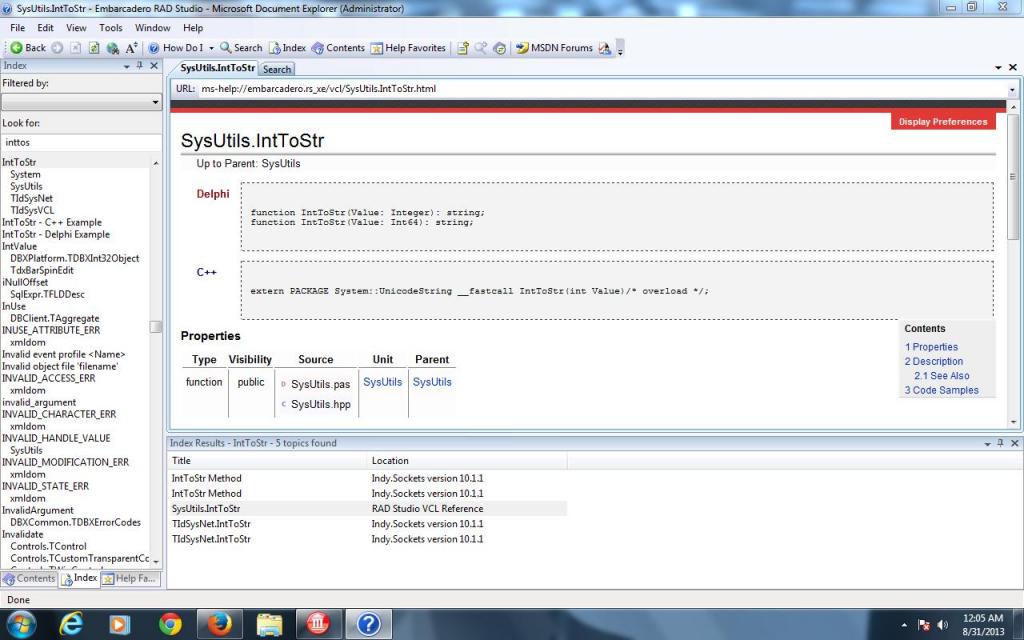Open Google Chrome from the taskbar
The width and height of the screenshot is (1024, 640).
[170, 624]
